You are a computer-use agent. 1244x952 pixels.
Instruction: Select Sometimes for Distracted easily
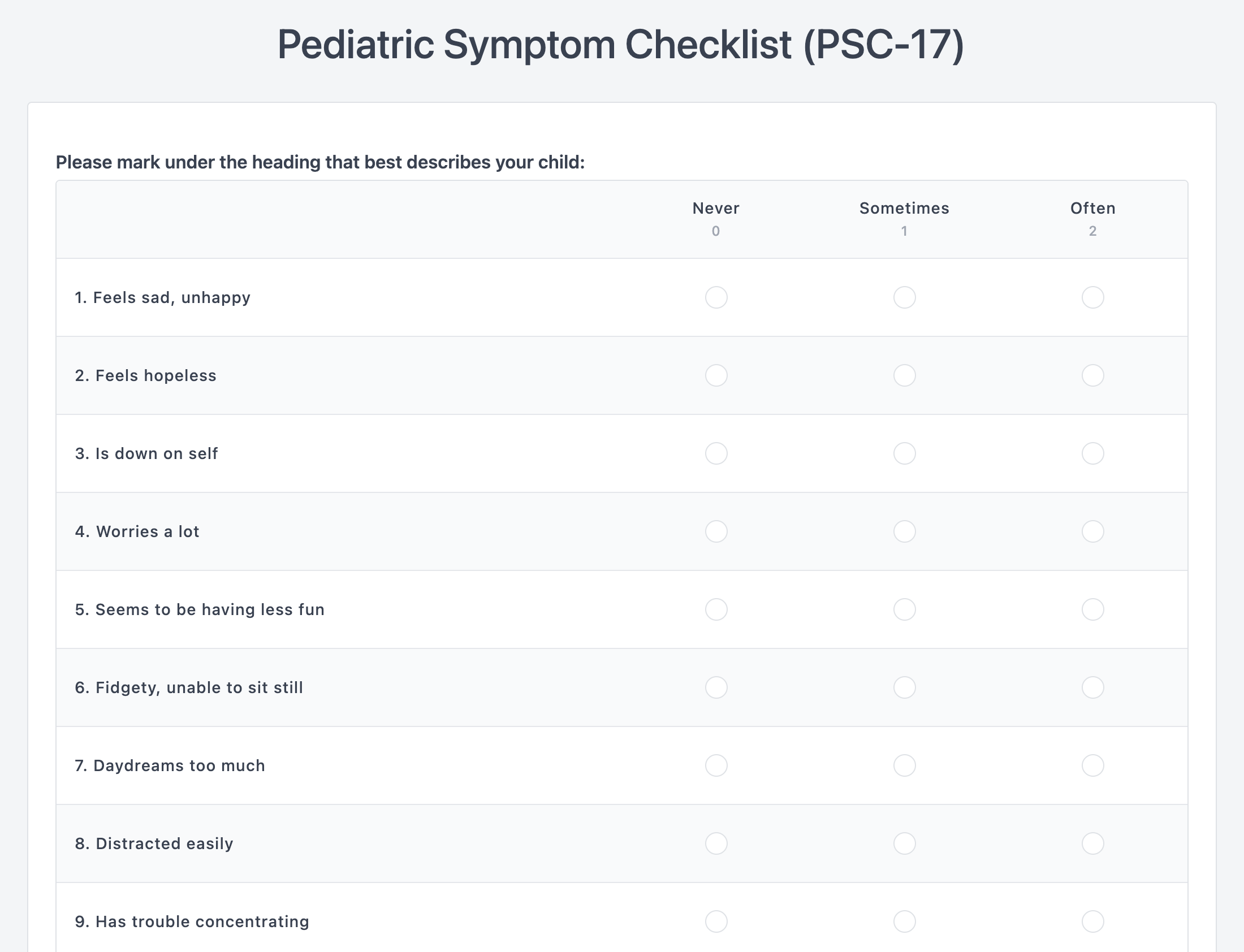(x=904, y=843)
